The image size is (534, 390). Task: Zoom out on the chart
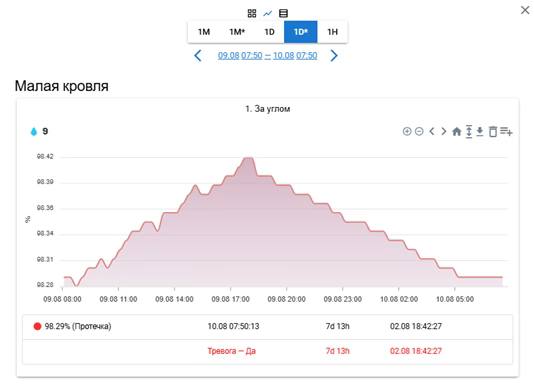tap(419, 131)
